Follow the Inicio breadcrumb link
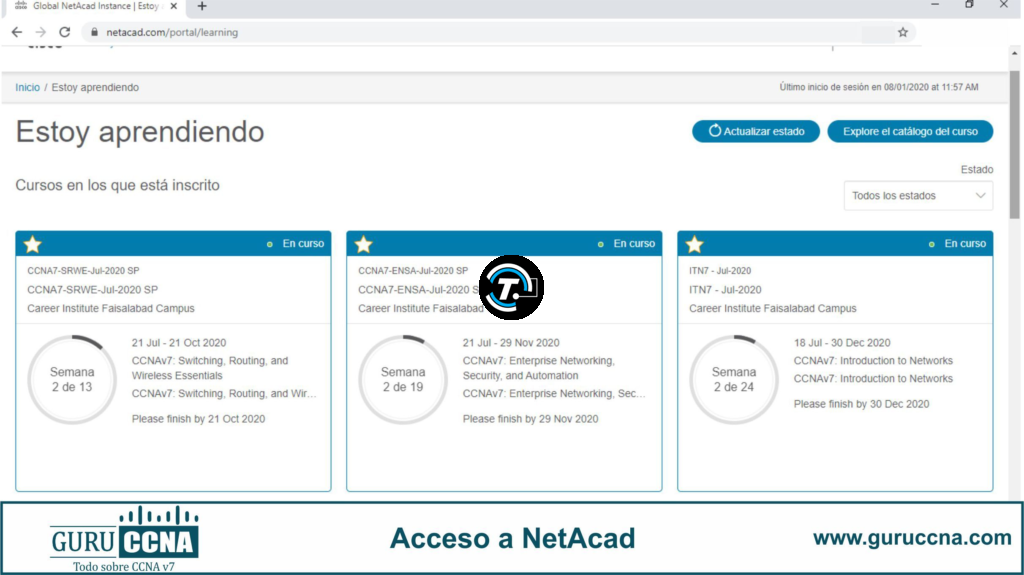This screenshot has width=1024, height=575. click(27, 87)
